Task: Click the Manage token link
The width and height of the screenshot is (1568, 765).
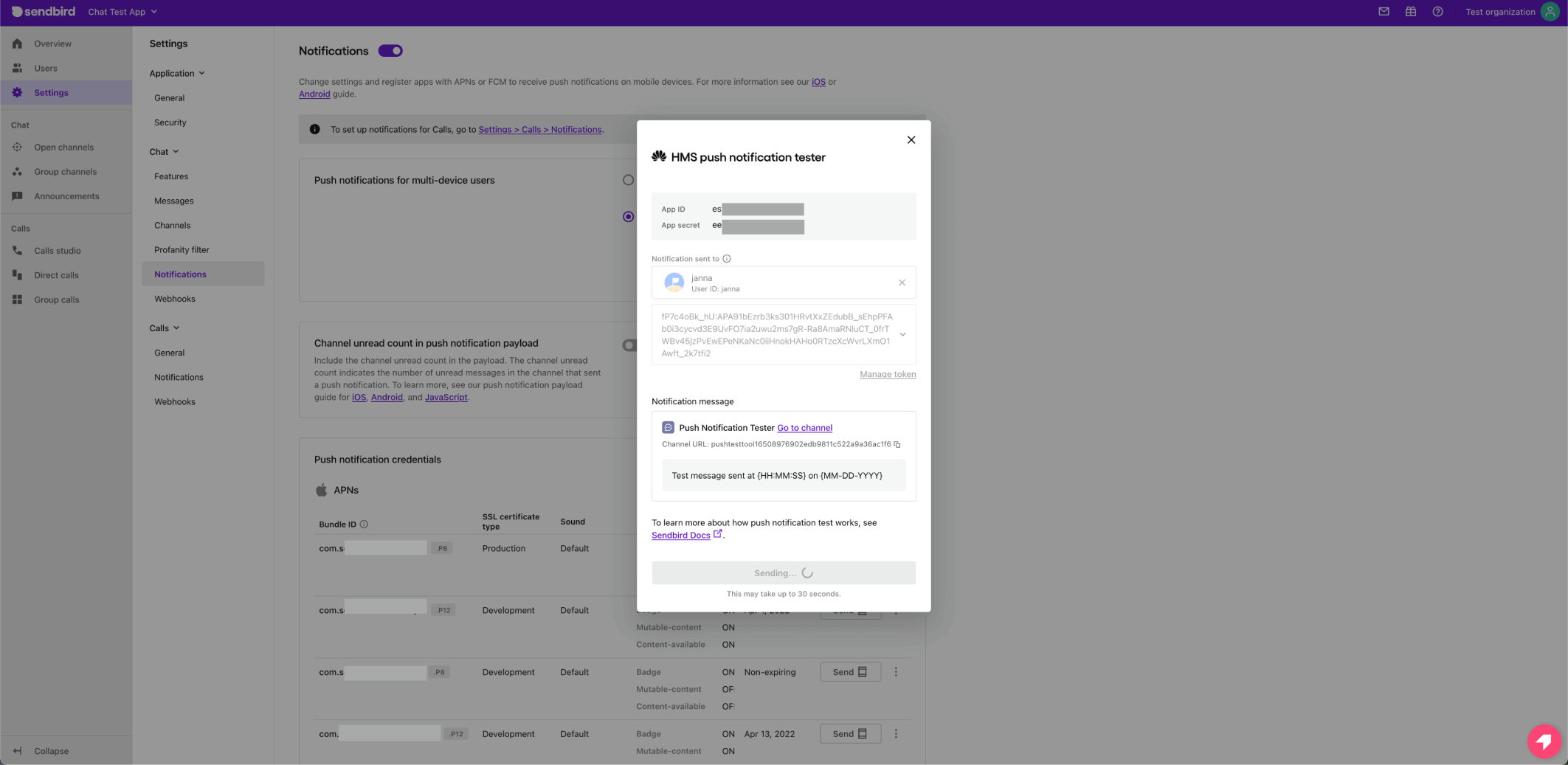Action: 888,374
